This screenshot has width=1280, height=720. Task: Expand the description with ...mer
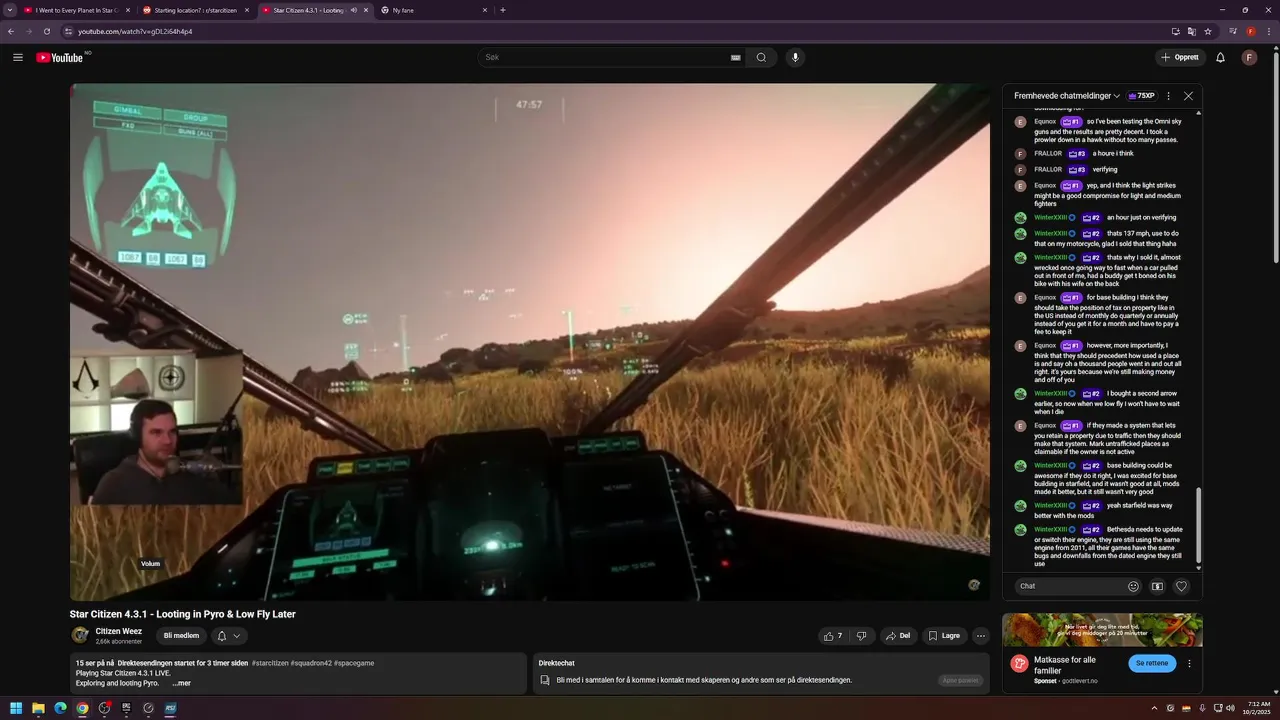point(181,683)
